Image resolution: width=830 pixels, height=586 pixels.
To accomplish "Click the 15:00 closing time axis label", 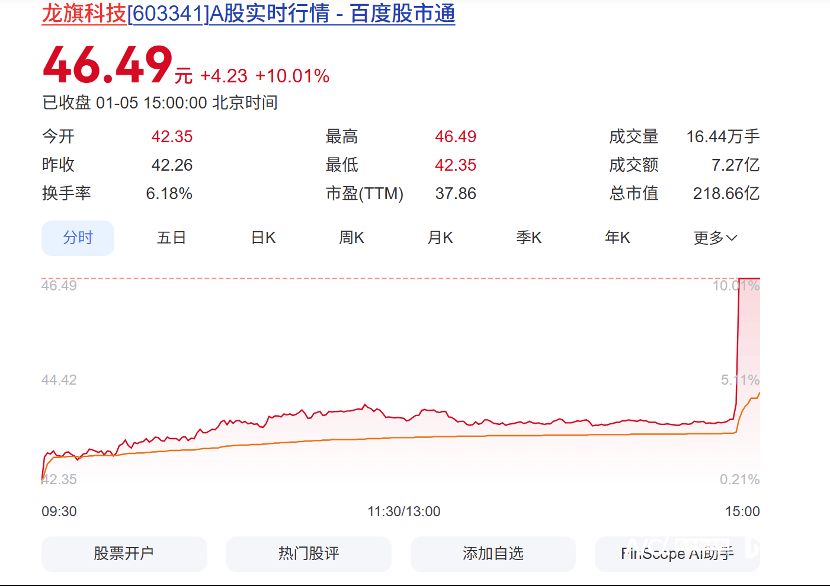I will pos(742,511).
